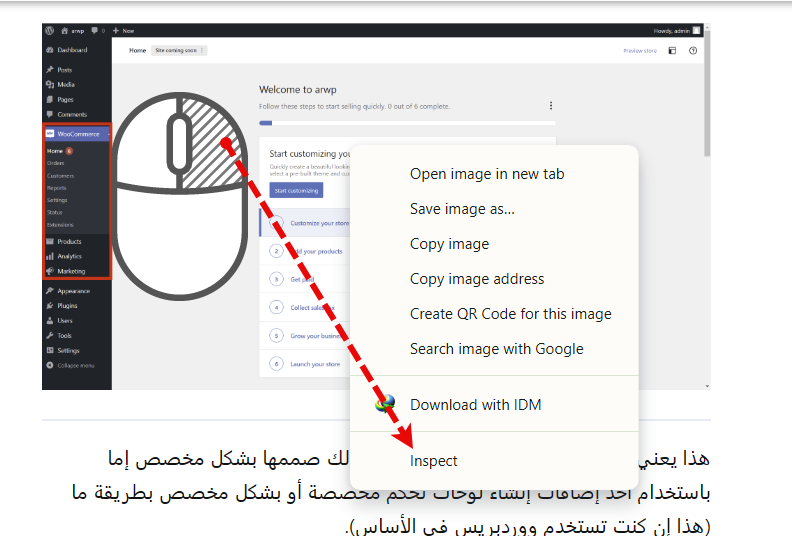Select the Home submenu under WooCommerce
The height and width of the screenshot is (536, 792).
[55, 151]
